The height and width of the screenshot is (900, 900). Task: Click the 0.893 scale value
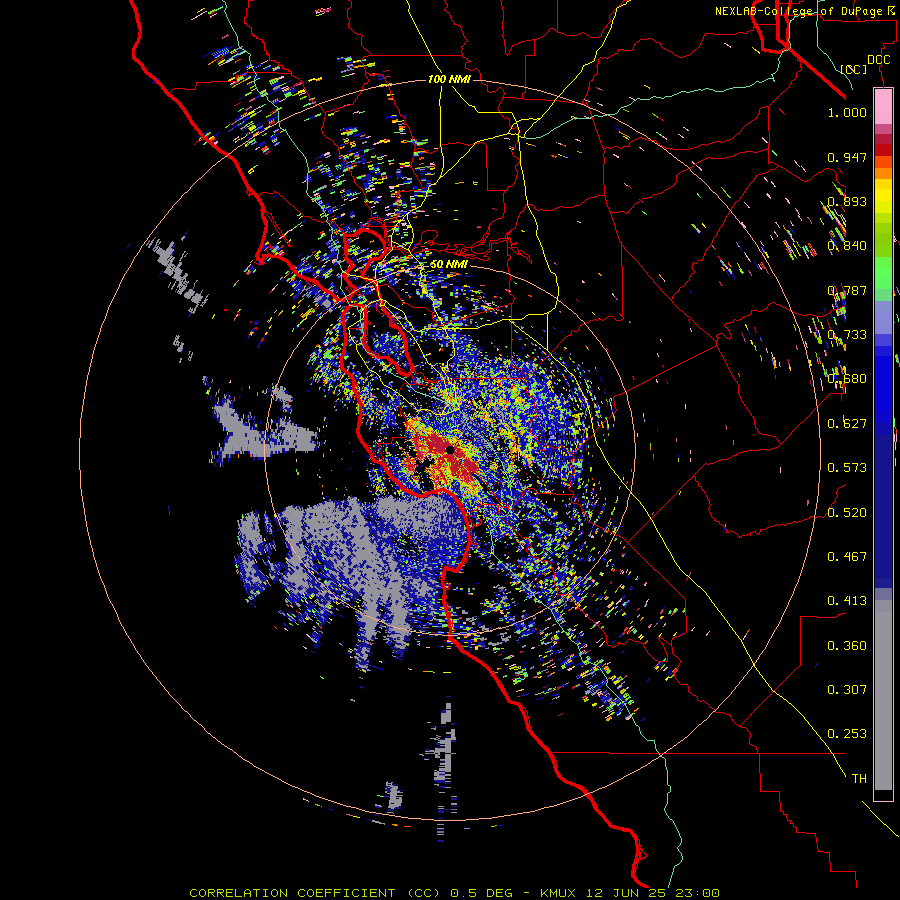[847, 201]
